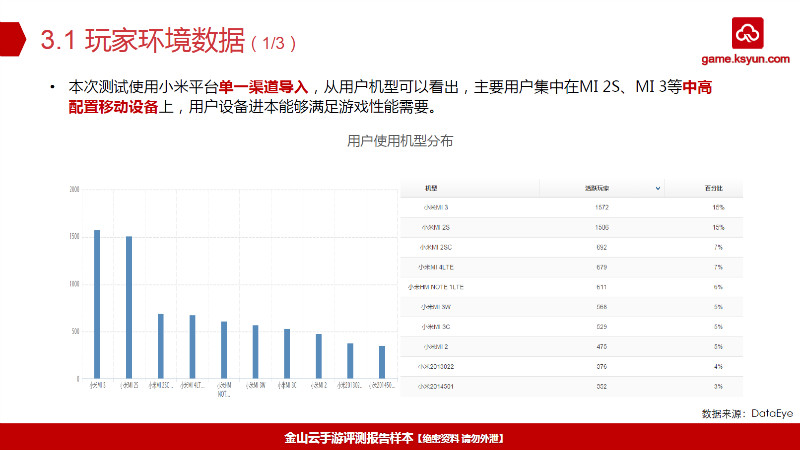Click the 百分比 column header
800x450 pixels.
(714, 188)
